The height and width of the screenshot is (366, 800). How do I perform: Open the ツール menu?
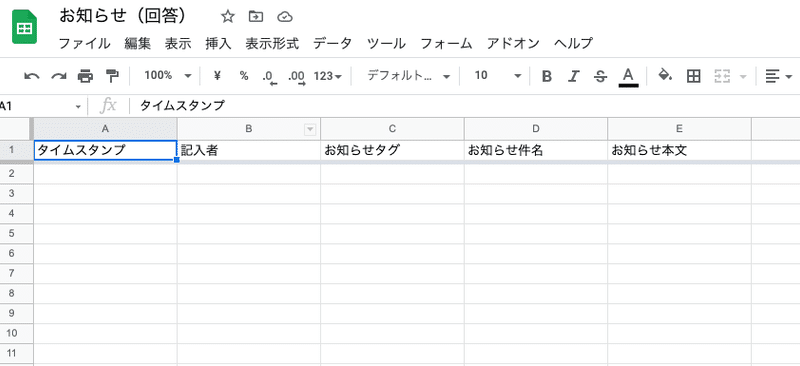tap(386, 43)
